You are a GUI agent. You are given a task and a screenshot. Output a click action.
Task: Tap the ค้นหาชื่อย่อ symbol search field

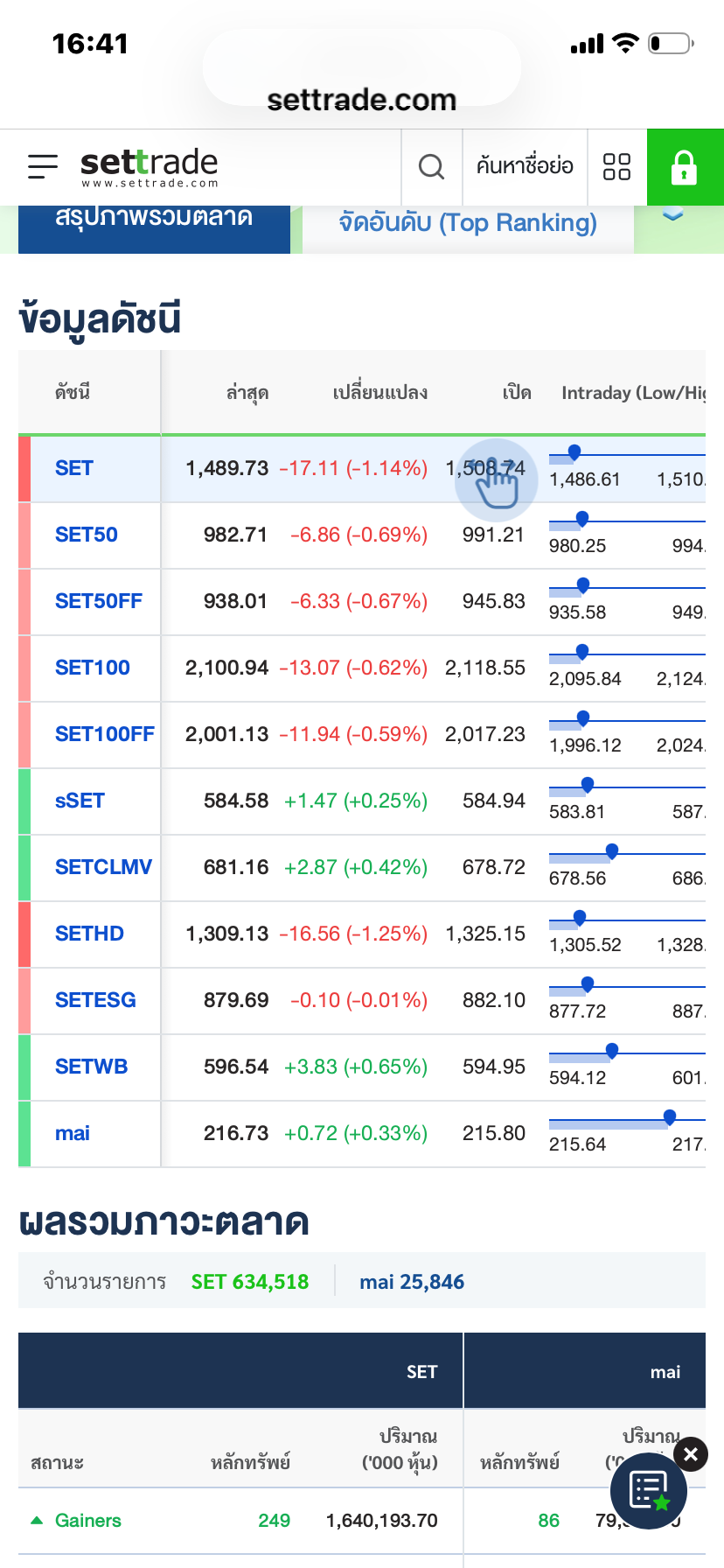(525, 166)
